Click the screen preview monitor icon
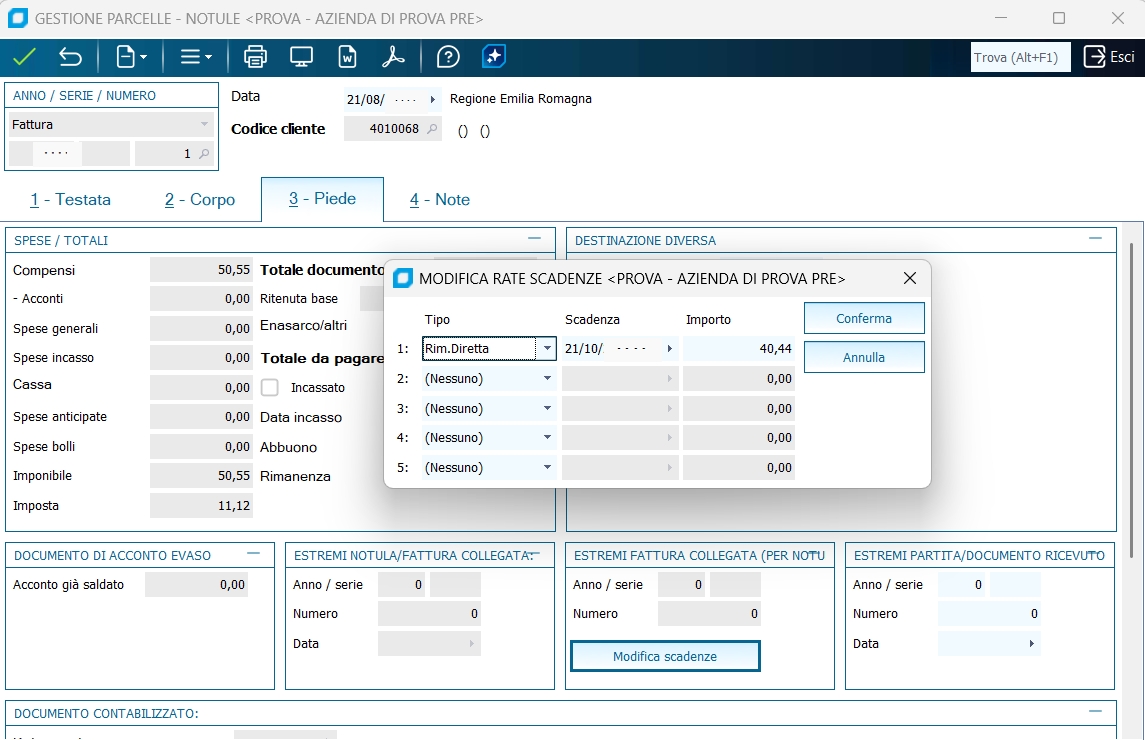The height and width of the screenshot is (740, 1145). pos(301,57)
